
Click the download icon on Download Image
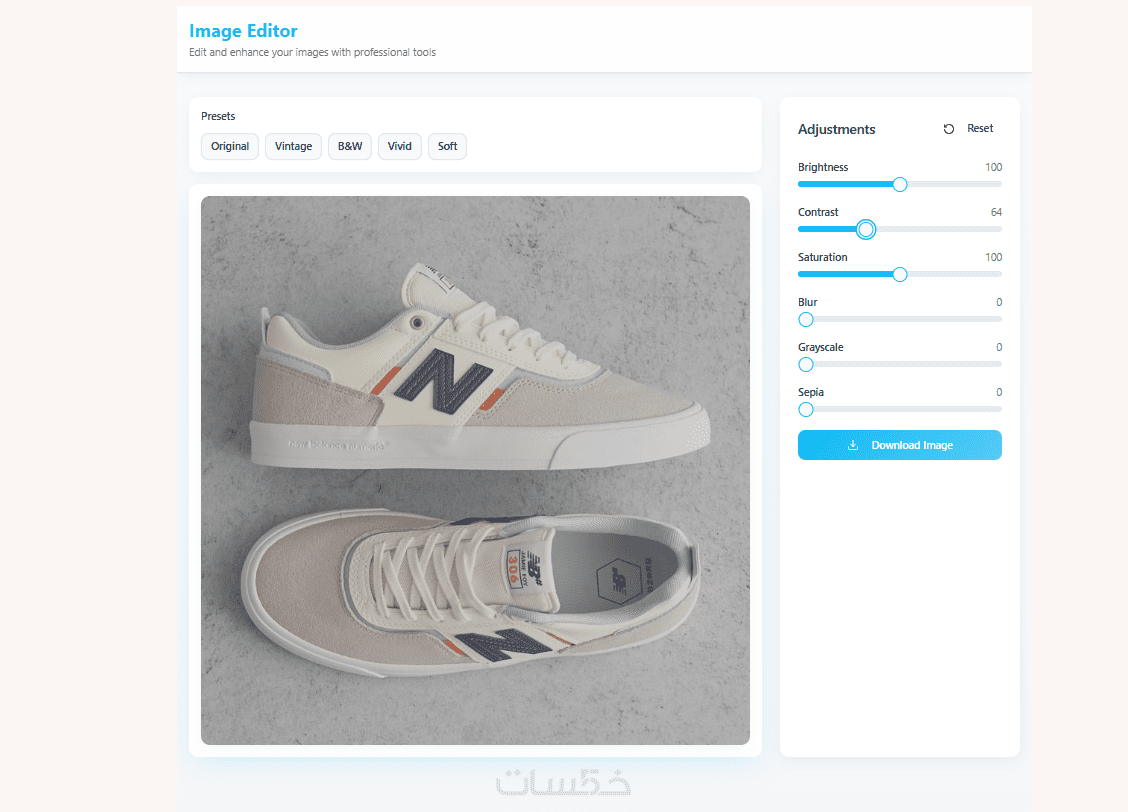(853, 445)
